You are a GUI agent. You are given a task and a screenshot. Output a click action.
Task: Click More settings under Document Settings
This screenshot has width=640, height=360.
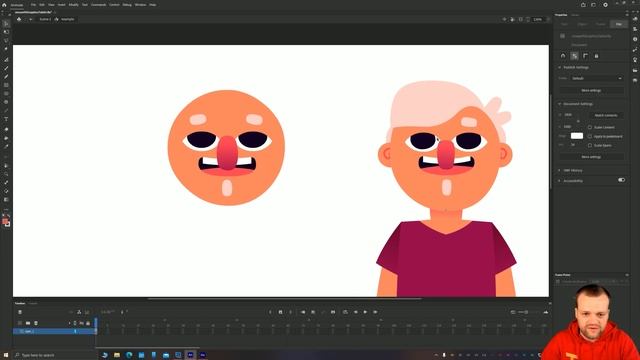[591, 157]
